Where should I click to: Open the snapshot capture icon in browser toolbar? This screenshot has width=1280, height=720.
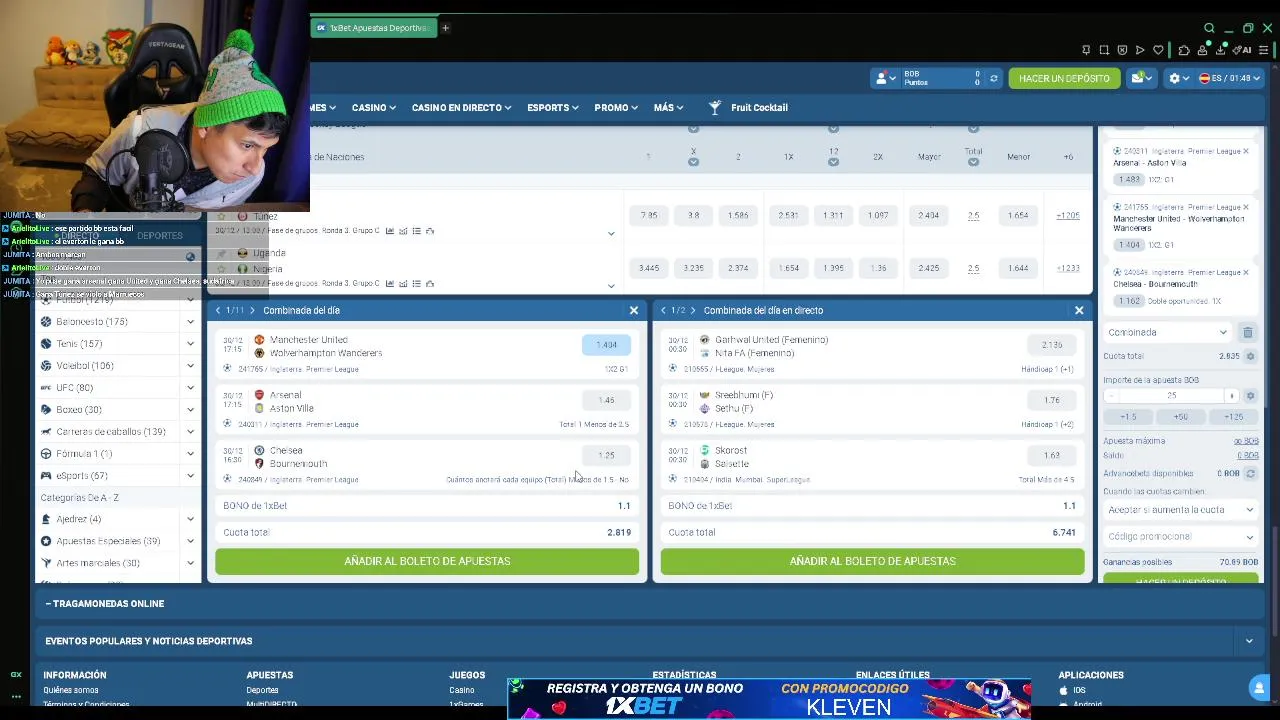(x=1104, y=50)
